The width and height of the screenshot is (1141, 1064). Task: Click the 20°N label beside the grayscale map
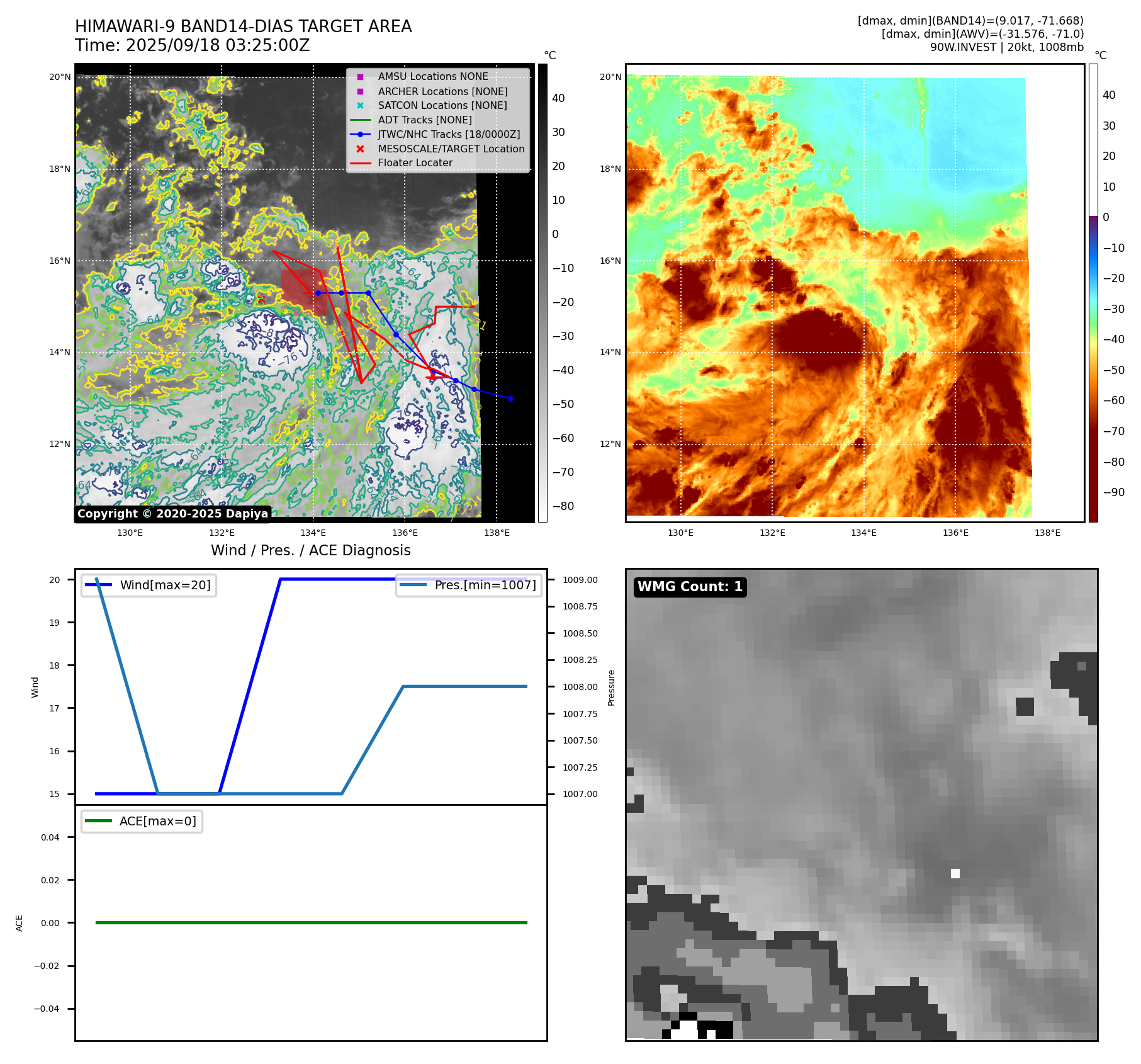(x=60, y=77)
